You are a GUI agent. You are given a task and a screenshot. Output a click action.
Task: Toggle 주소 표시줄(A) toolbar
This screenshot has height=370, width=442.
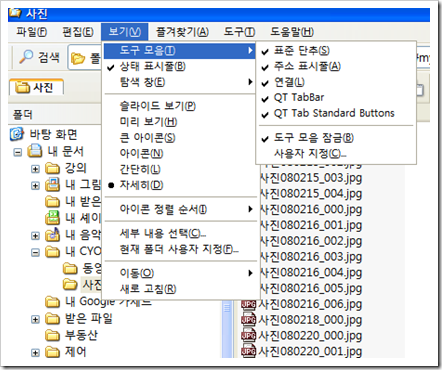tap(336, 66)
